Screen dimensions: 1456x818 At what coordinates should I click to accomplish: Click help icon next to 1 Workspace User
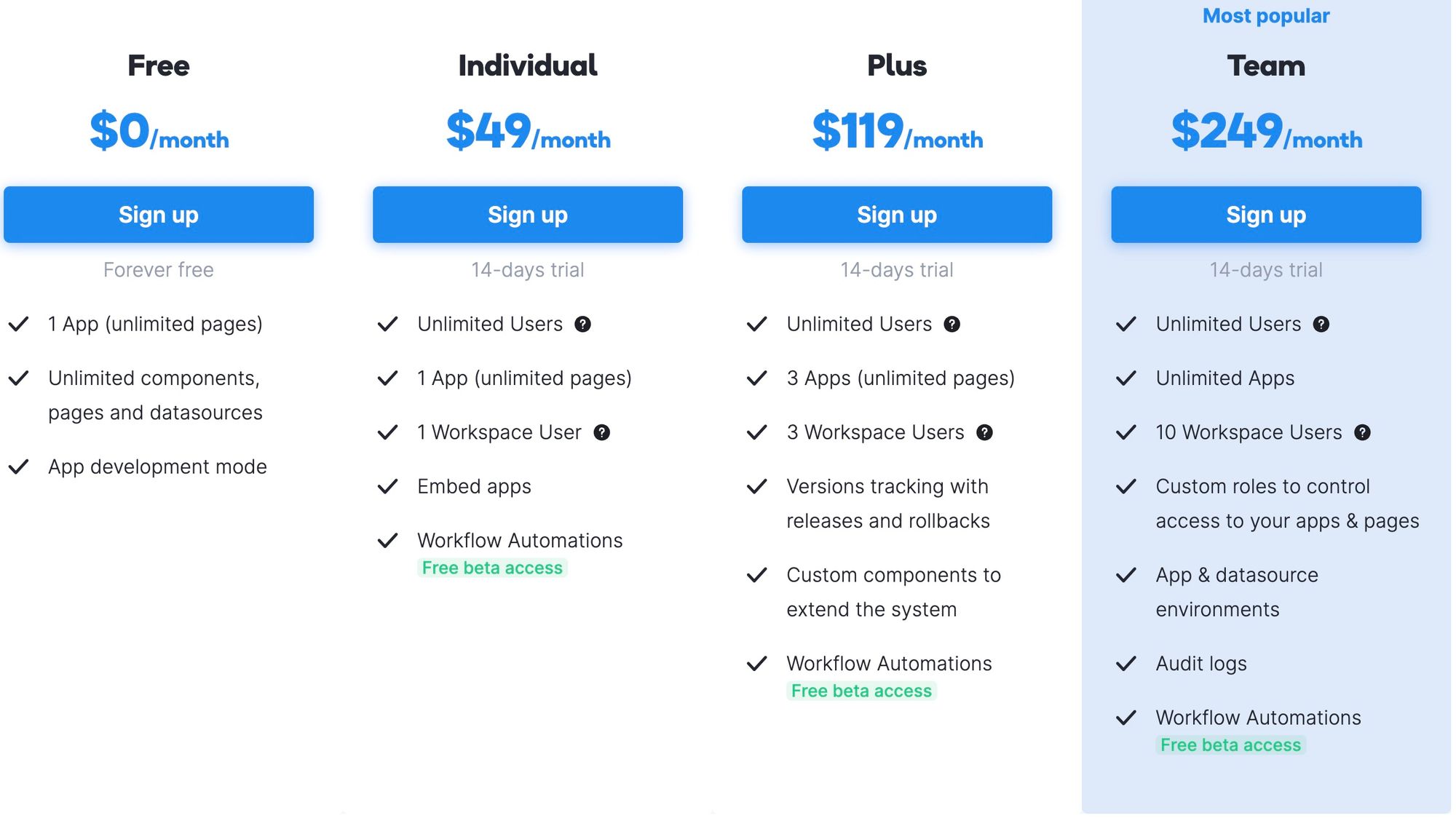601,432
